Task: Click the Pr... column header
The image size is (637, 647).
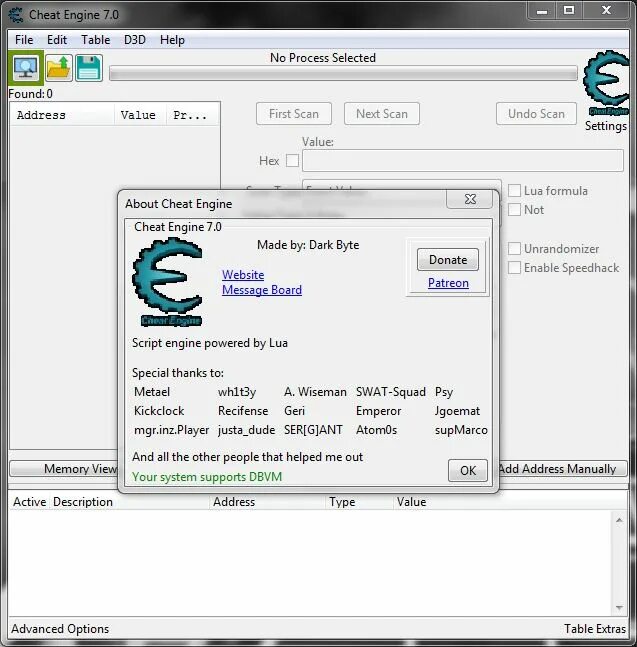Action: pos(192,115)
